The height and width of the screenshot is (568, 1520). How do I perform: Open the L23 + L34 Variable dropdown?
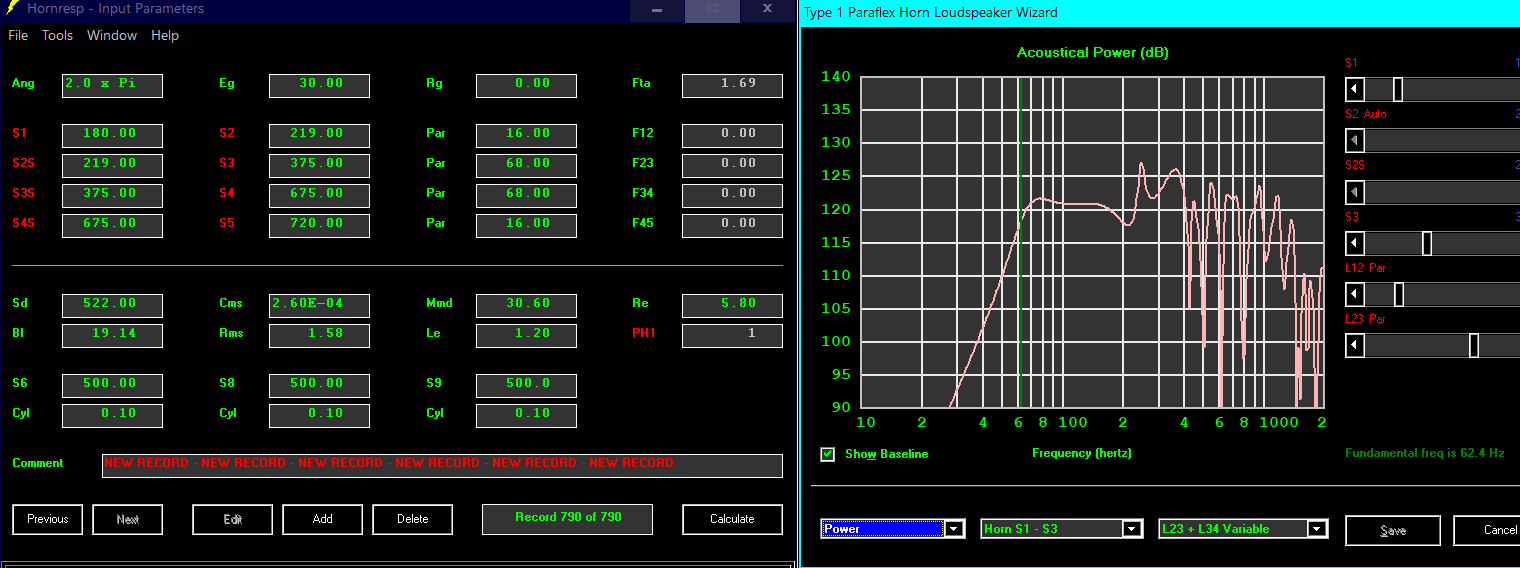[1243, 529]
